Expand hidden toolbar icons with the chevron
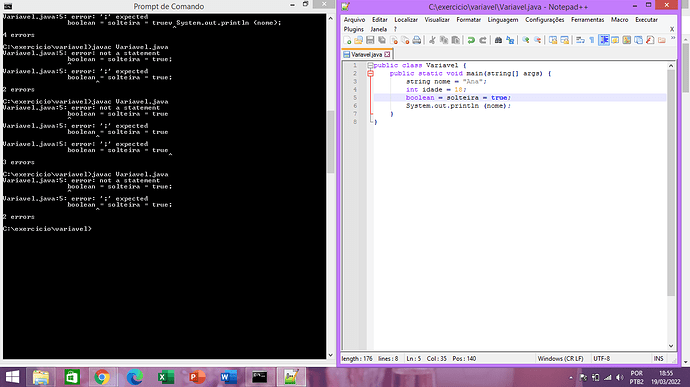This screenshot has height=387, width=690. pyautogui.click(x=672, y=38)
